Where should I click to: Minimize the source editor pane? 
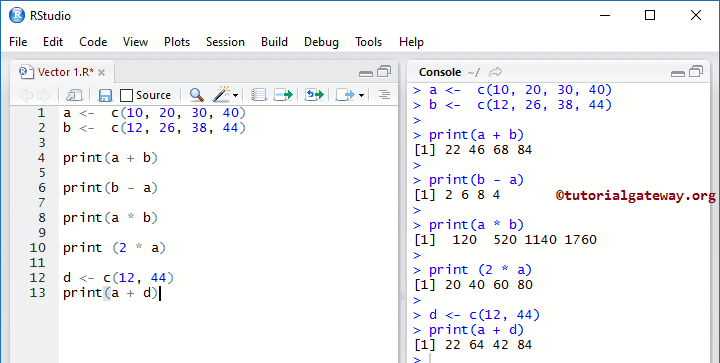click(x=366, y=73)
